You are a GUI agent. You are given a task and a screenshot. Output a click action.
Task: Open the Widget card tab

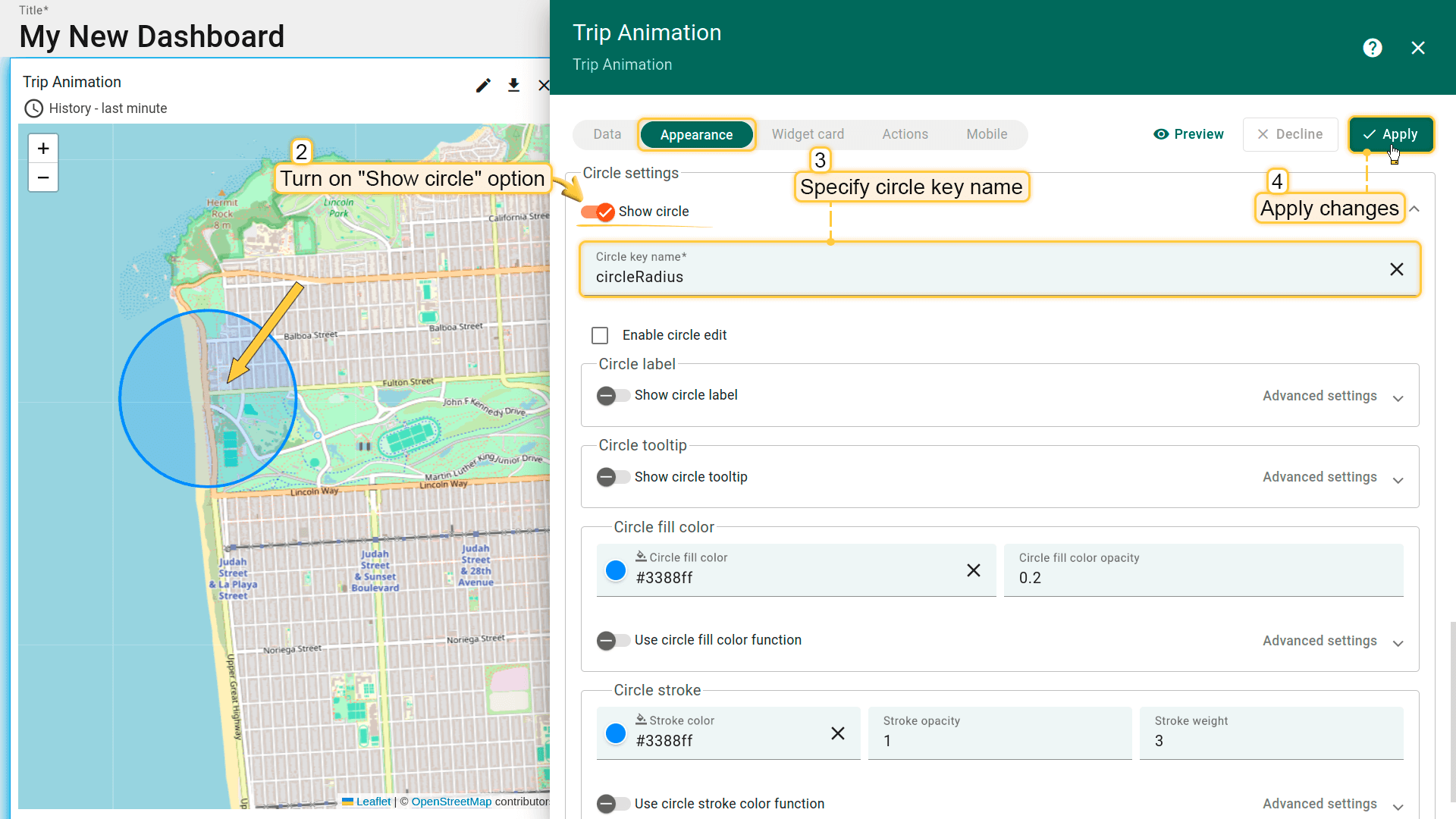tap(808, 134)
